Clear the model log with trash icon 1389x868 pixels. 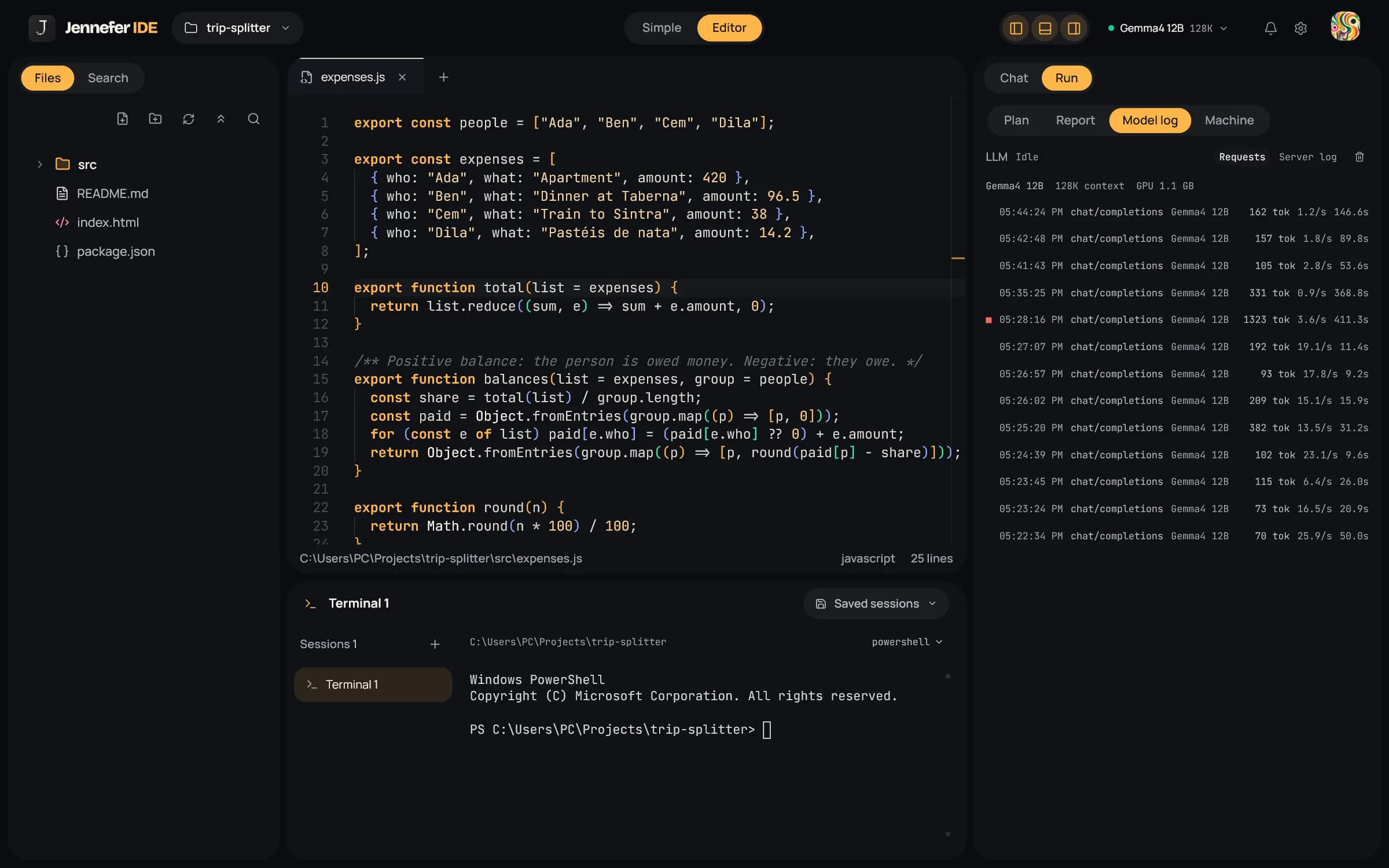click(1359, 157)
